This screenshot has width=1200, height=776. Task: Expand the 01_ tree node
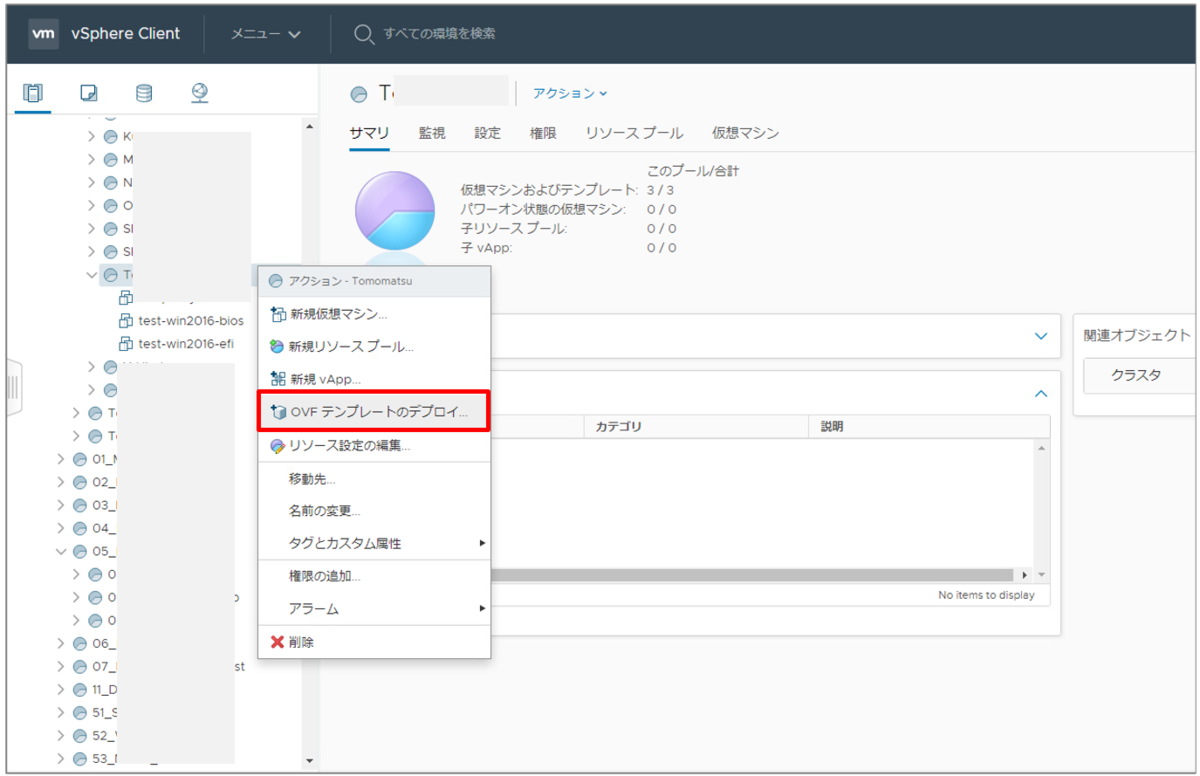pyautogui.click(x=62, y=459)
